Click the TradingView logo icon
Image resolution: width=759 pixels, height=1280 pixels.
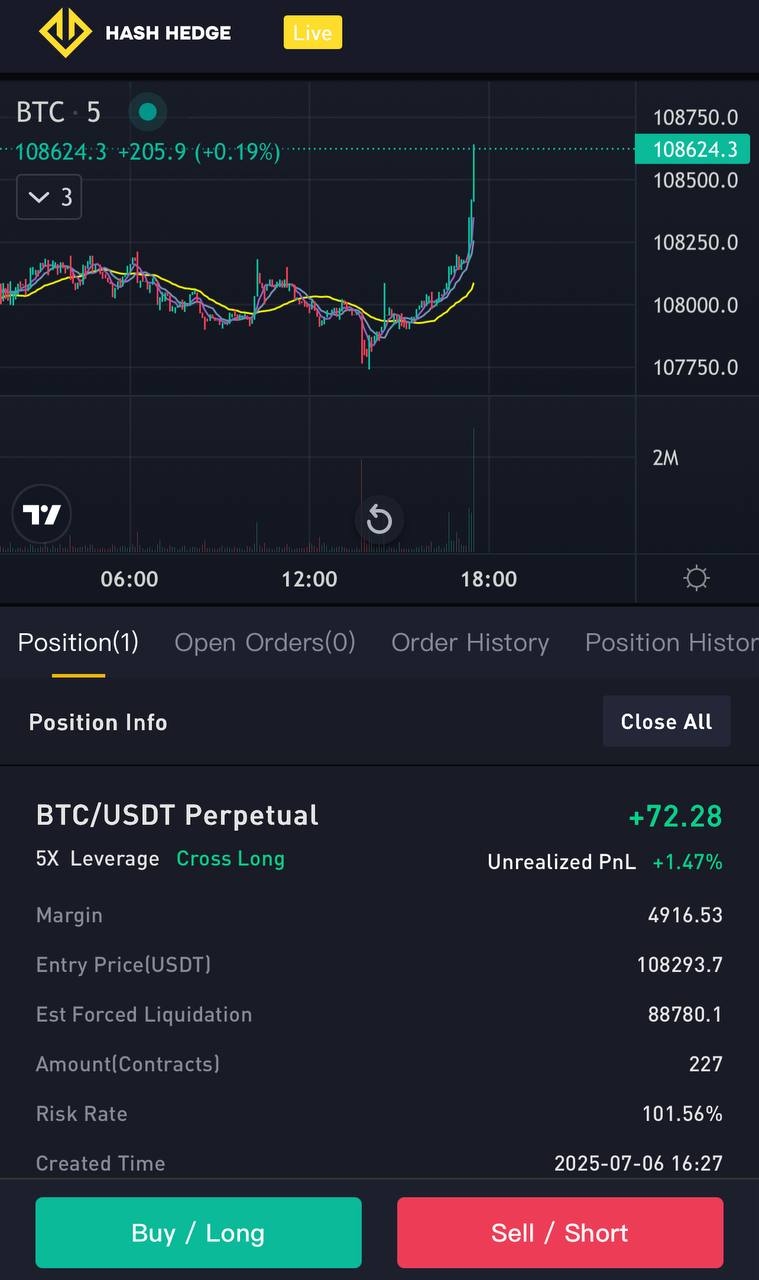point(42,516)
